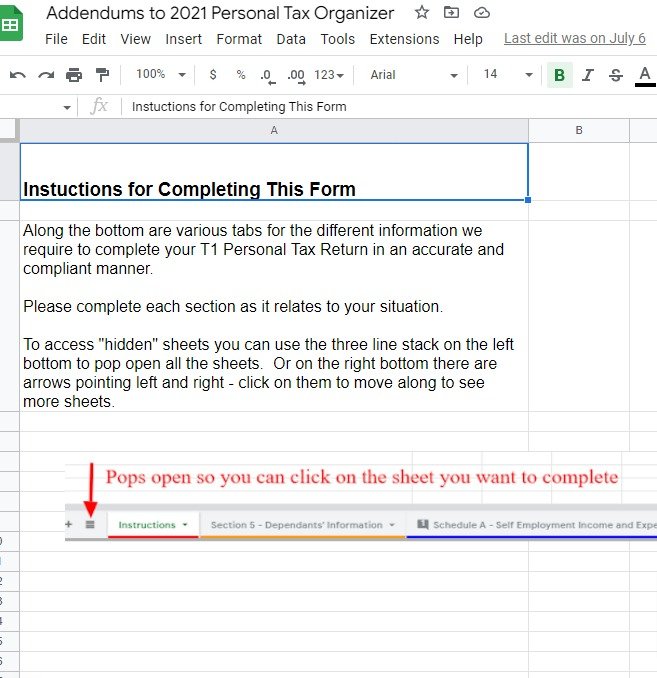Open more number formats dropdown

(x=329, y=75)
